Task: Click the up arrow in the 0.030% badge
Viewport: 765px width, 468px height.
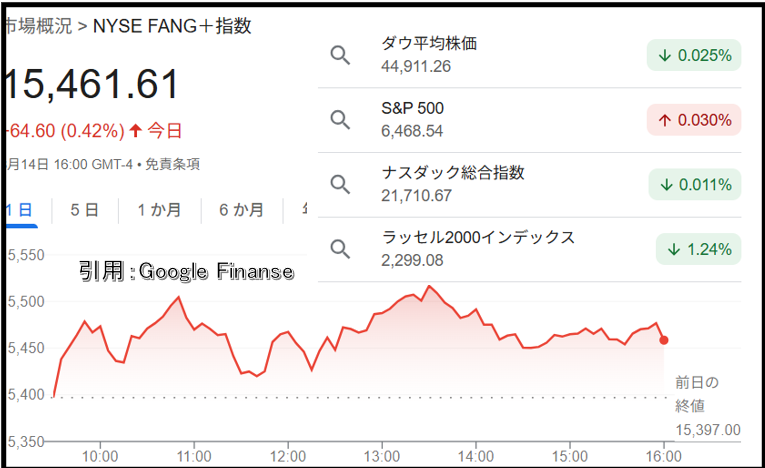Action: [x=664, y=120]
